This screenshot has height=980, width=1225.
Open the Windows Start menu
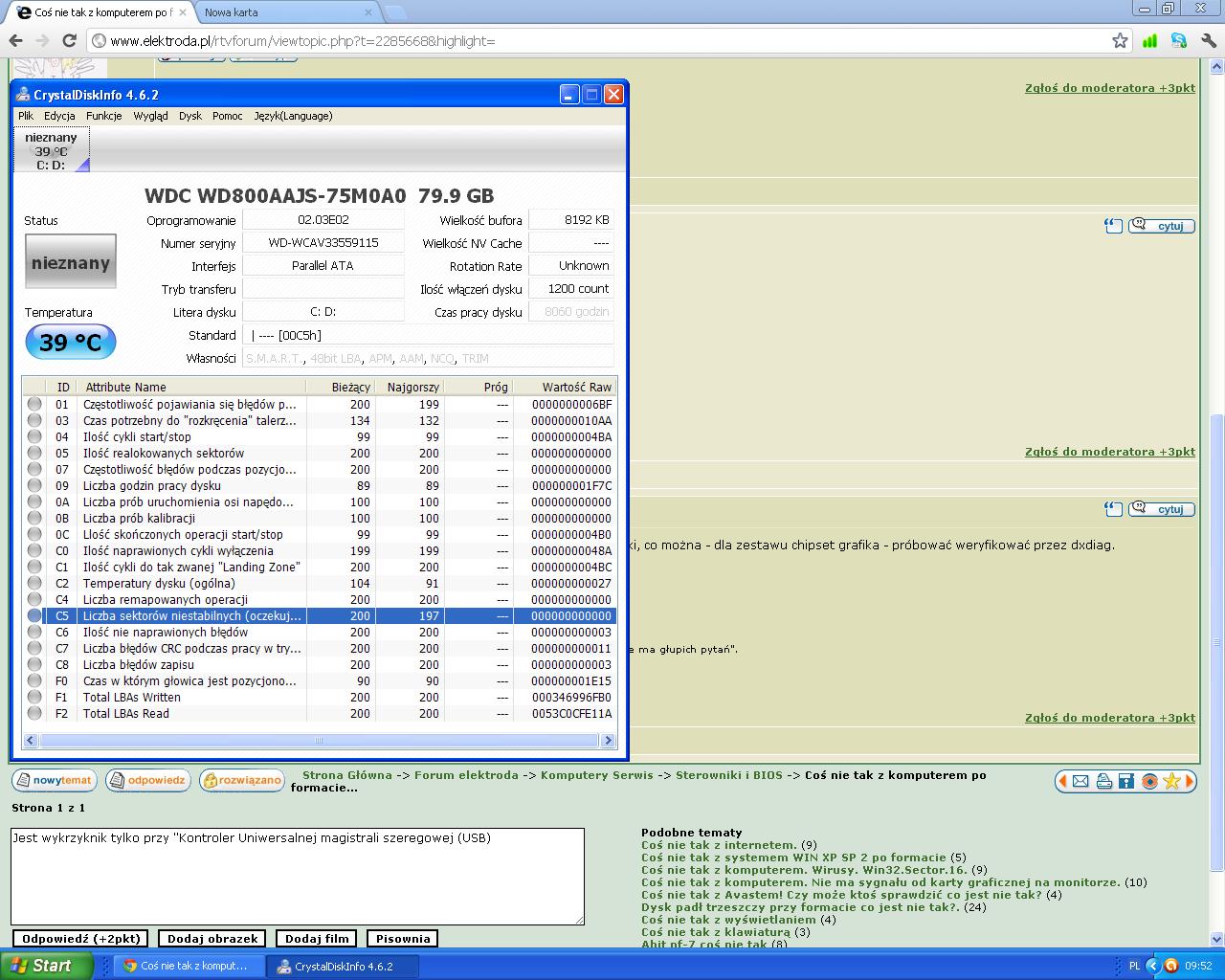[46, 966]
